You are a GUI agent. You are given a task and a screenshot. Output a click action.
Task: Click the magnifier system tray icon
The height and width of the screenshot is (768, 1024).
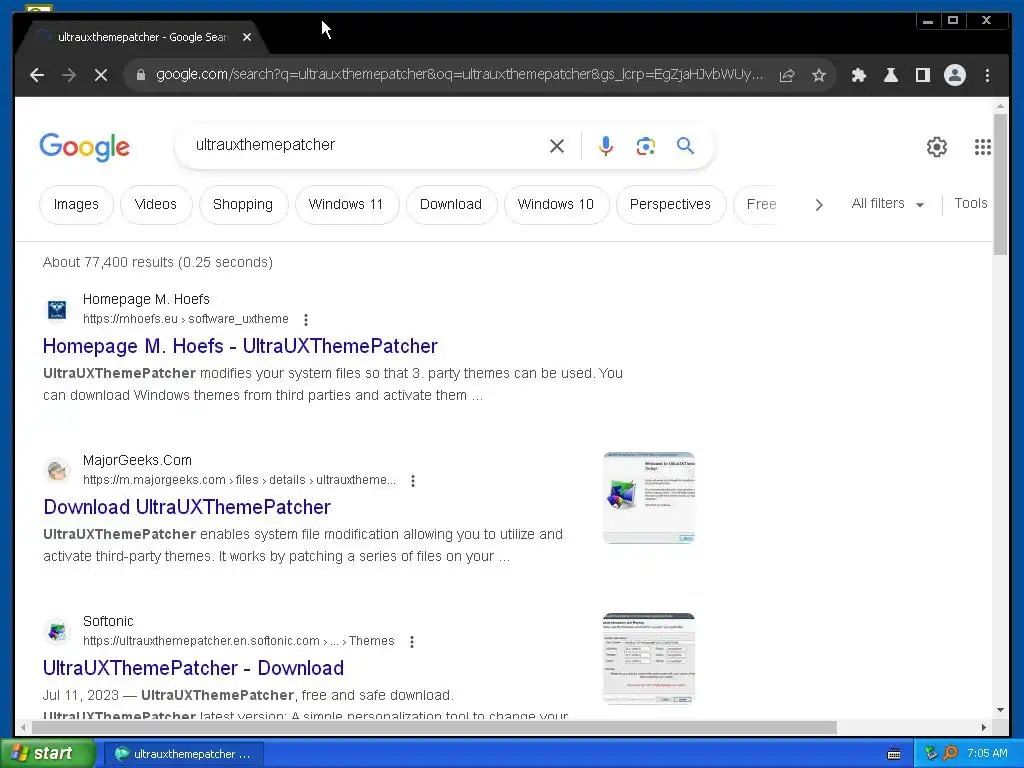click(950, 754)
